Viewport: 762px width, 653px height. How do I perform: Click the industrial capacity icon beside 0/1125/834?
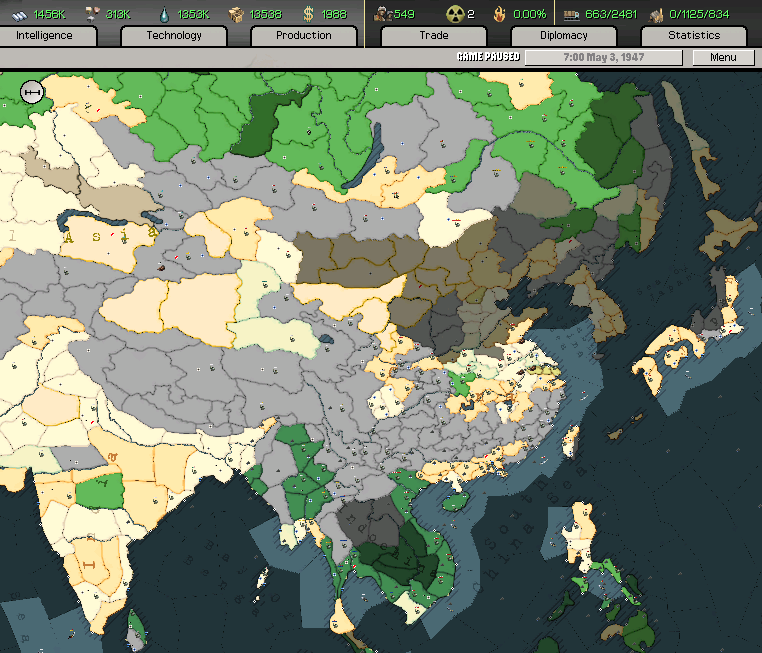656,14
